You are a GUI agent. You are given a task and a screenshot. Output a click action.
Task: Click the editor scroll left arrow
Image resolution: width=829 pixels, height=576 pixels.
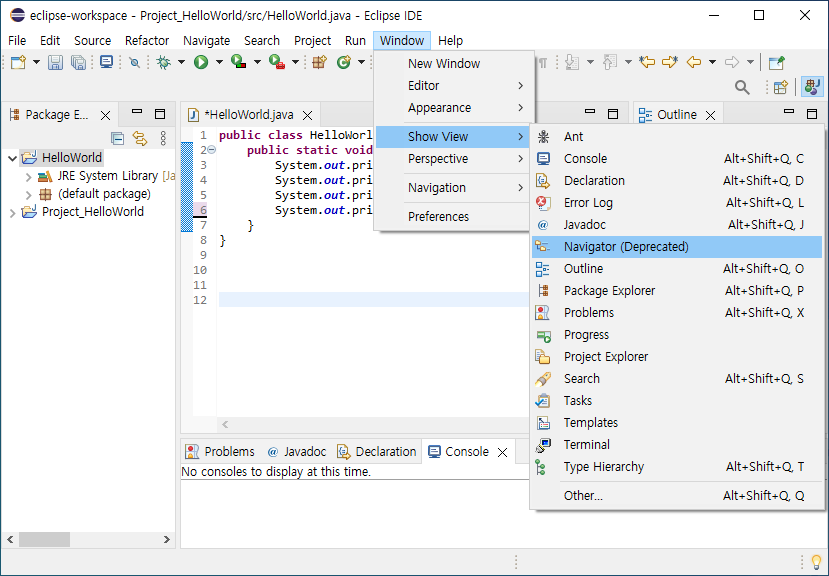click(225, 424)
